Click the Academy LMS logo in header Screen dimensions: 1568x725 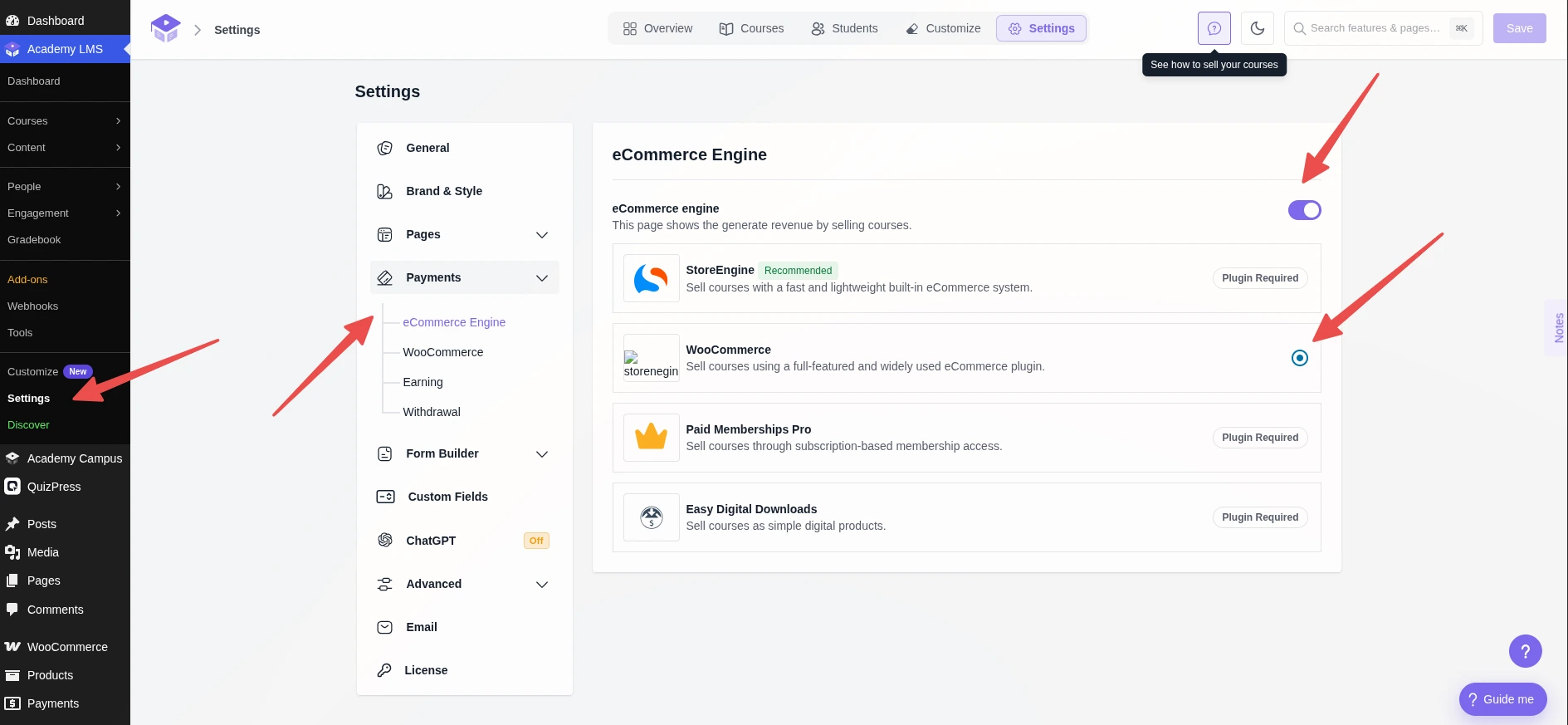click(165, 29)
